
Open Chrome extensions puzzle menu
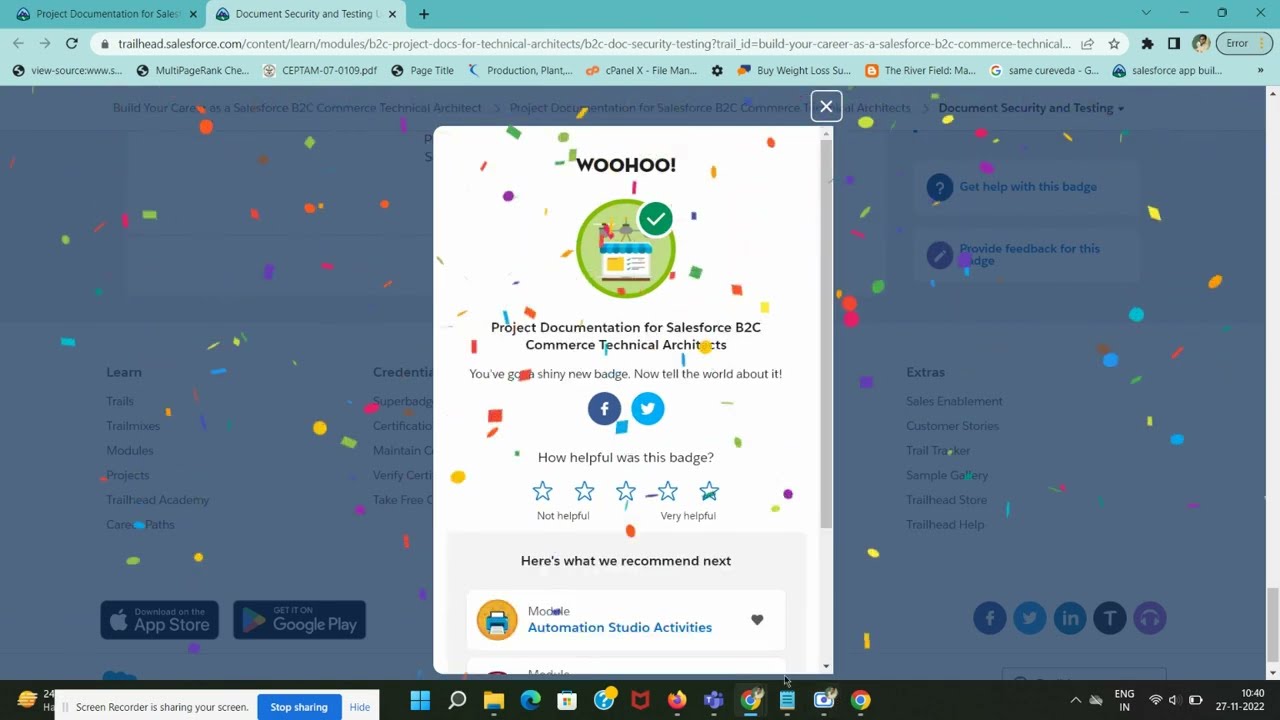coord(1147,44)
